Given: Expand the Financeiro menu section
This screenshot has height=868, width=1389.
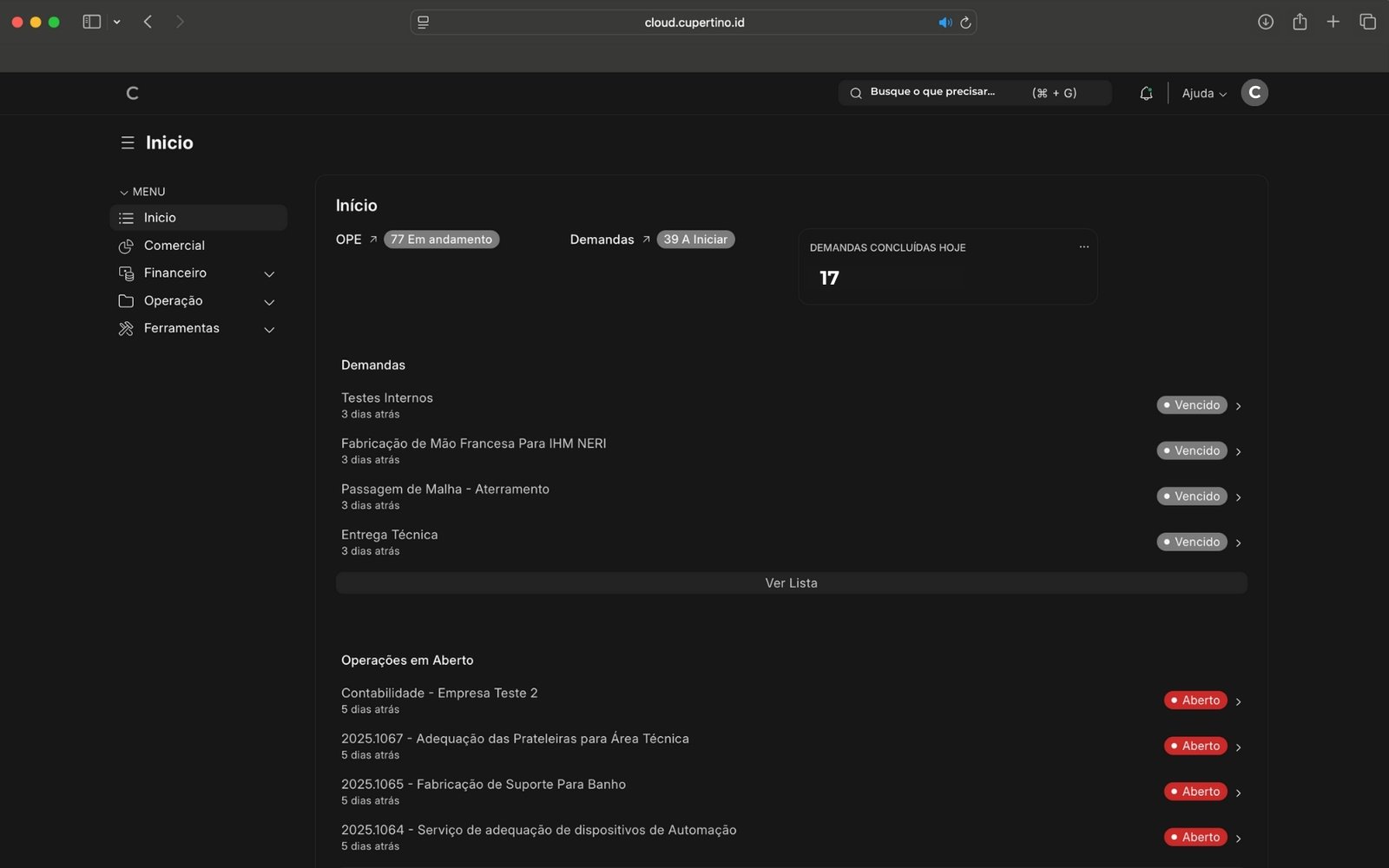Looking at the screenshot, I should click(269, 273).
